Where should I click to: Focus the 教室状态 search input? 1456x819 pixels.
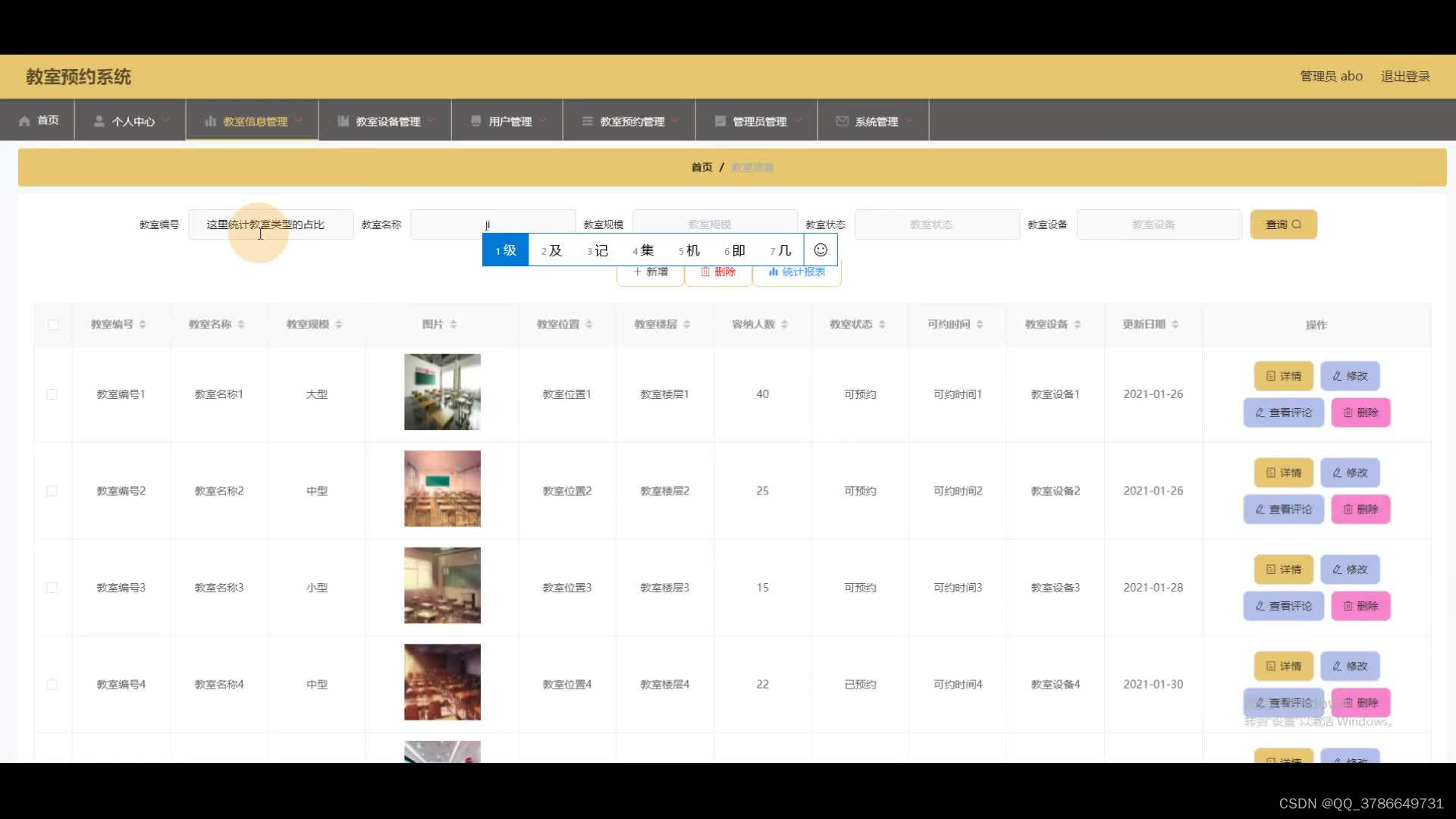937,224
